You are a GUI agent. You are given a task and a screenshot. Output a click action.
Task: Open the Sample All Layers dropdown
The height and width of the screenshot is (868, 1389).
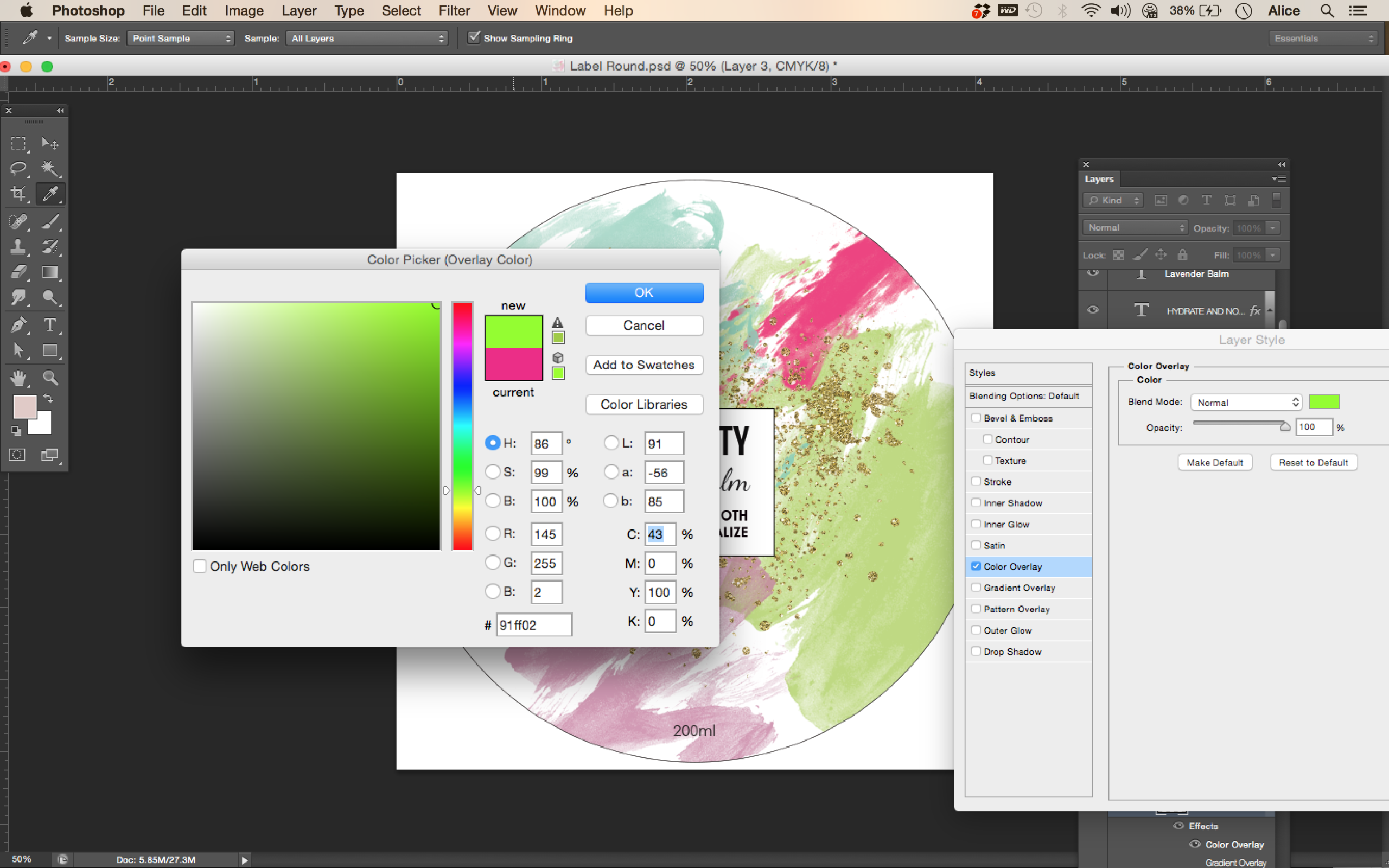pyautogui.click(x=366, y=39)
